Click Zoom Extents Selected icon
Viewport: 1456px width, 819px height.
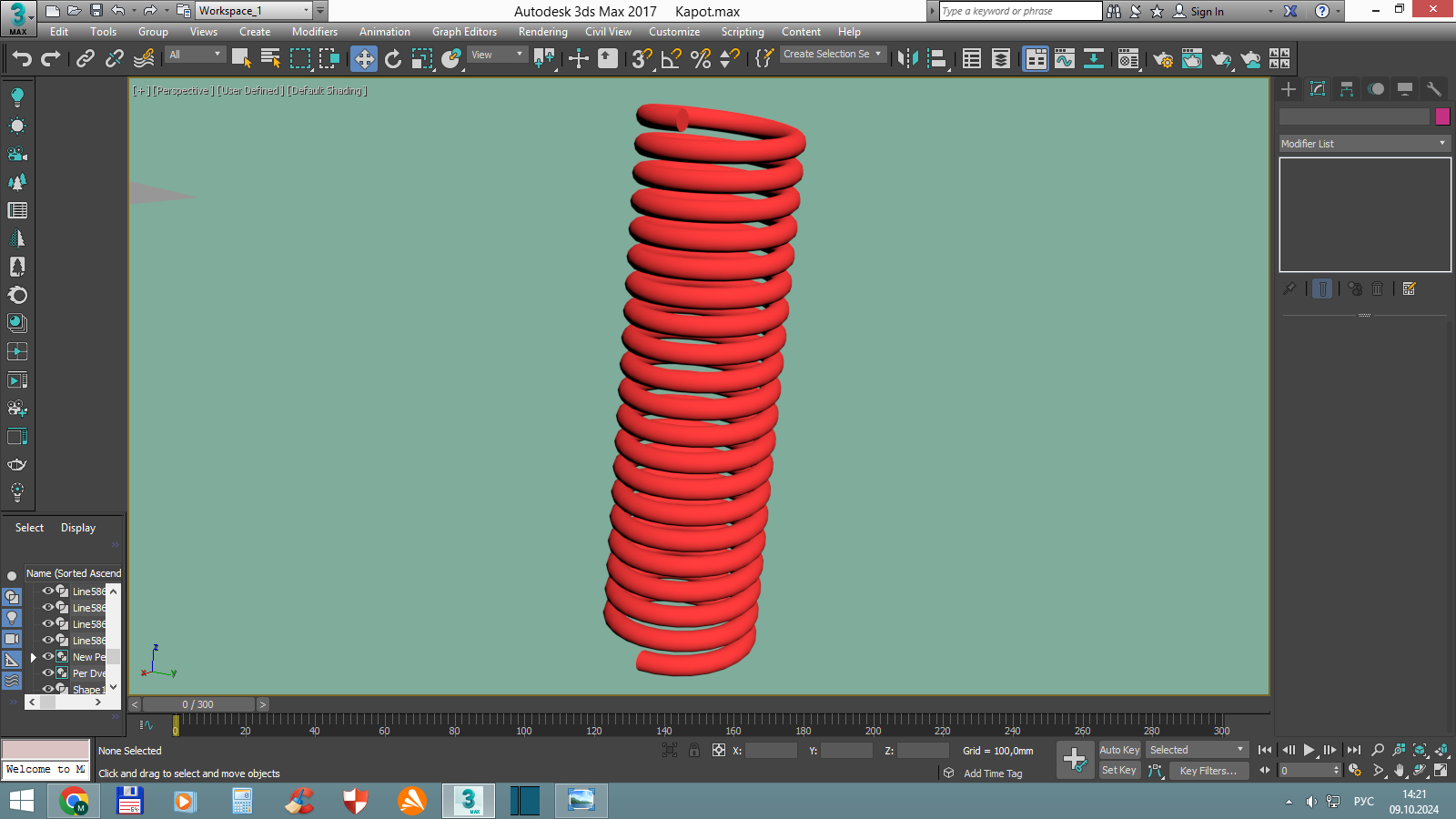click(1420, 750)
